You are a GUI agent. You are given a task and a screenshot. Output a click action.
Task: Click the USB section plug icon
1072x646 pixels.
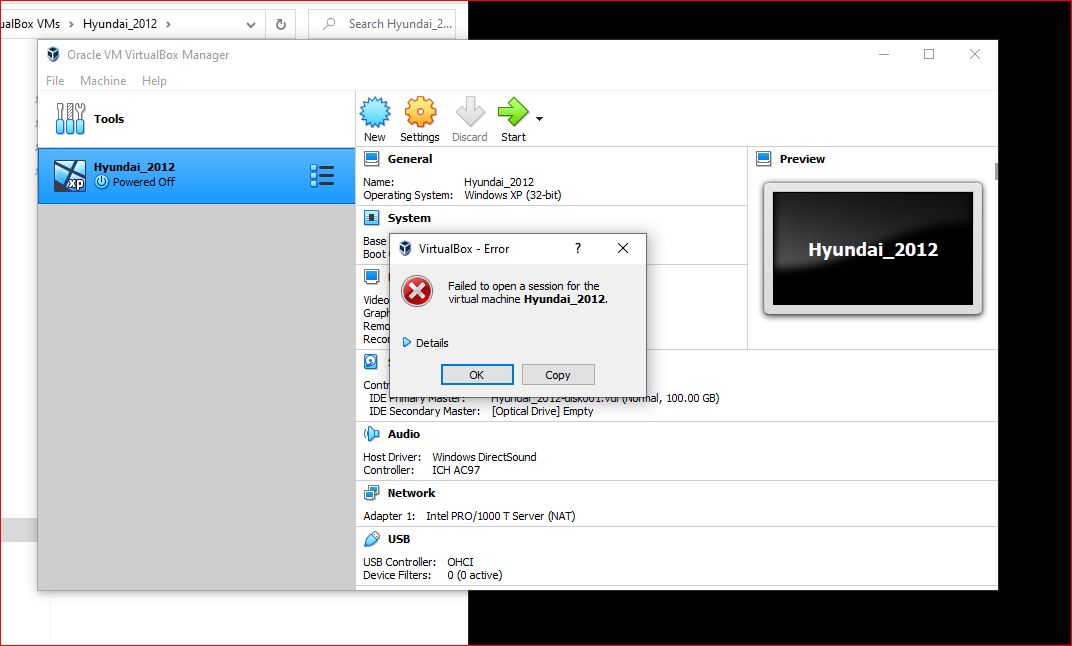(x=371, y=539)
